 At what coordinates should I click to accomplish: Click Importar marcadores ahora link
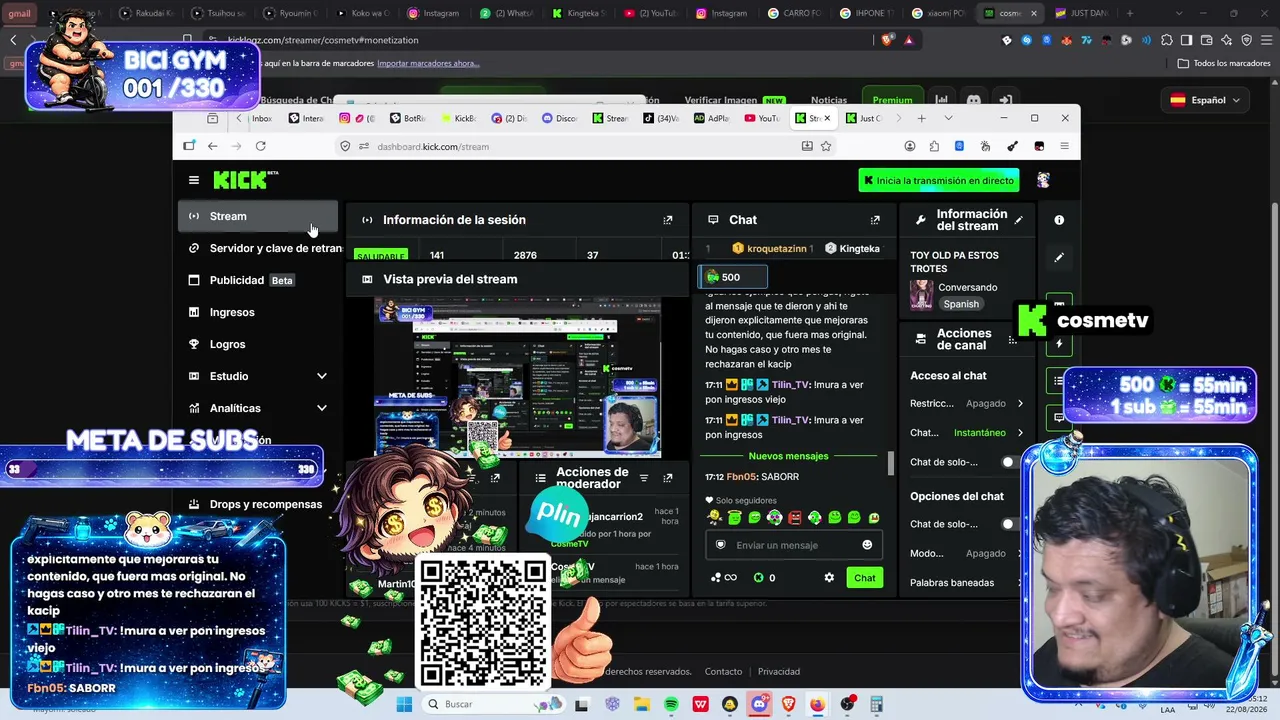[x=428, y=63]
